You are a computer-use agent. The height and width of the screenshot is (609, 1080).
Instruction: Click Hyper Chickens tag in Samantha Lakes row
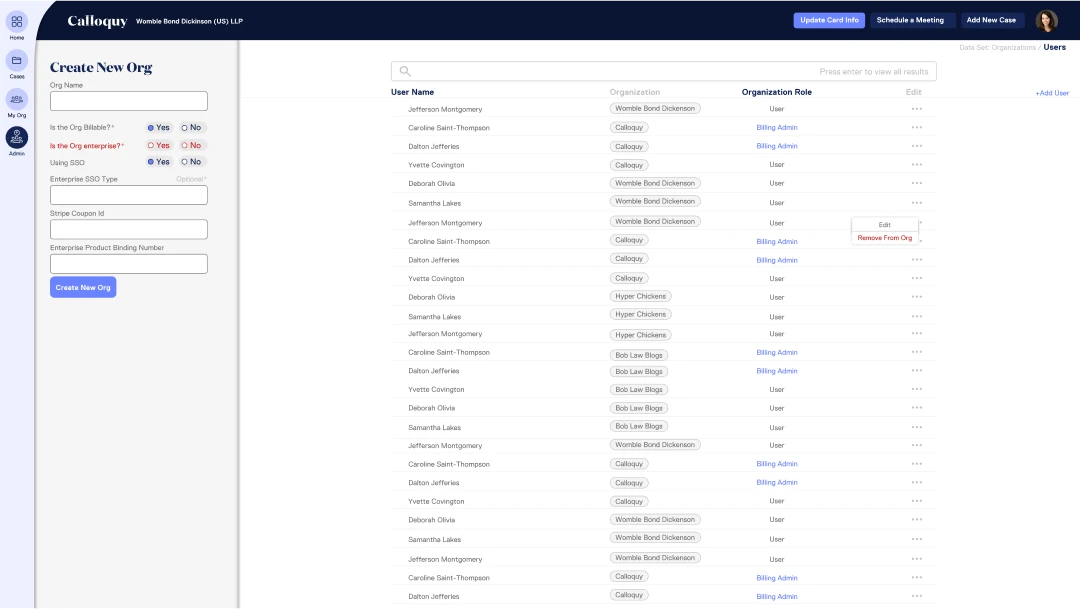641,314
